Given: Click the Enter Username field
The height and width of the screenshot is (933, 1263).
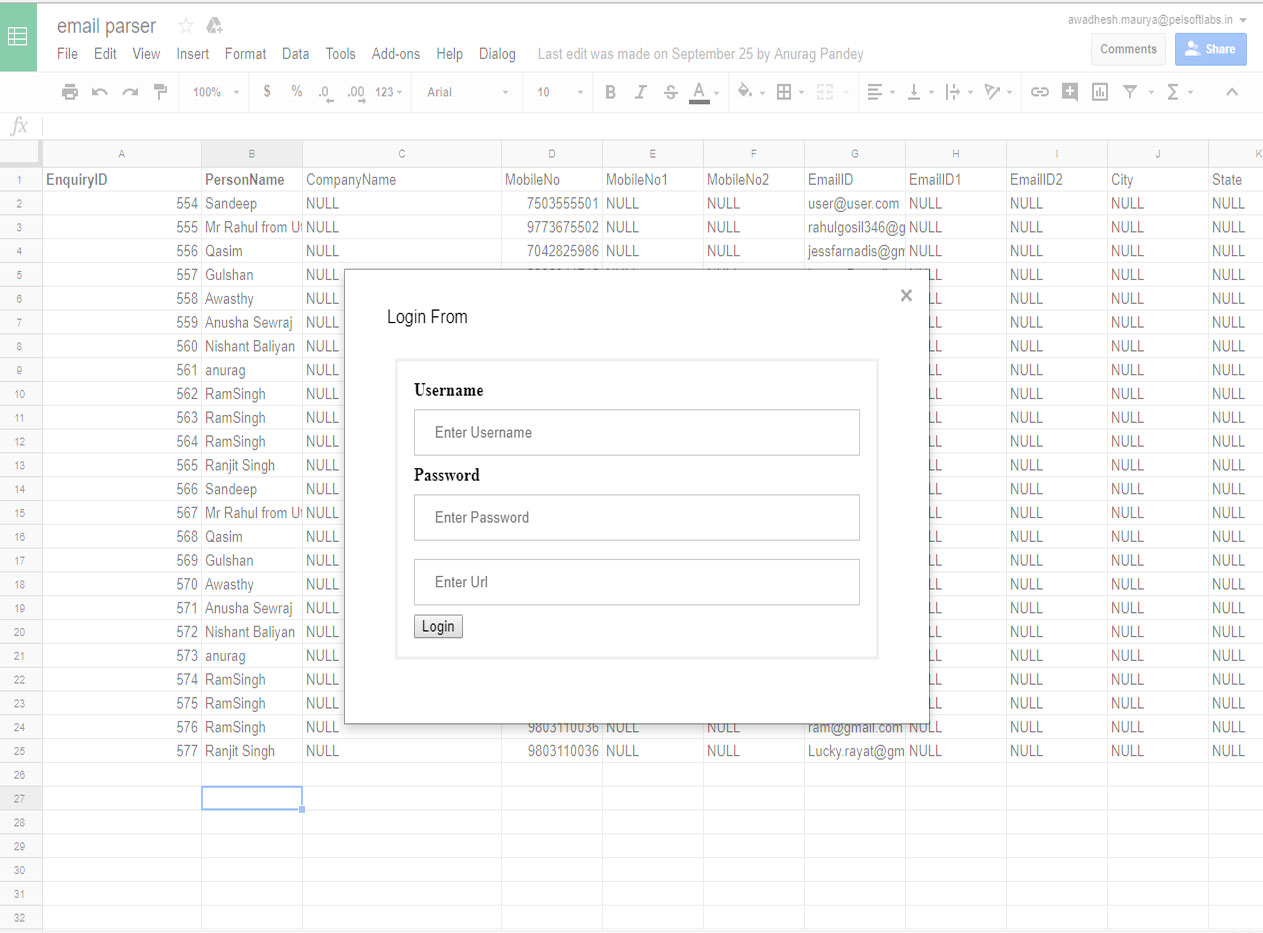Looking at the screenshot, I should [x=636, y=432].
